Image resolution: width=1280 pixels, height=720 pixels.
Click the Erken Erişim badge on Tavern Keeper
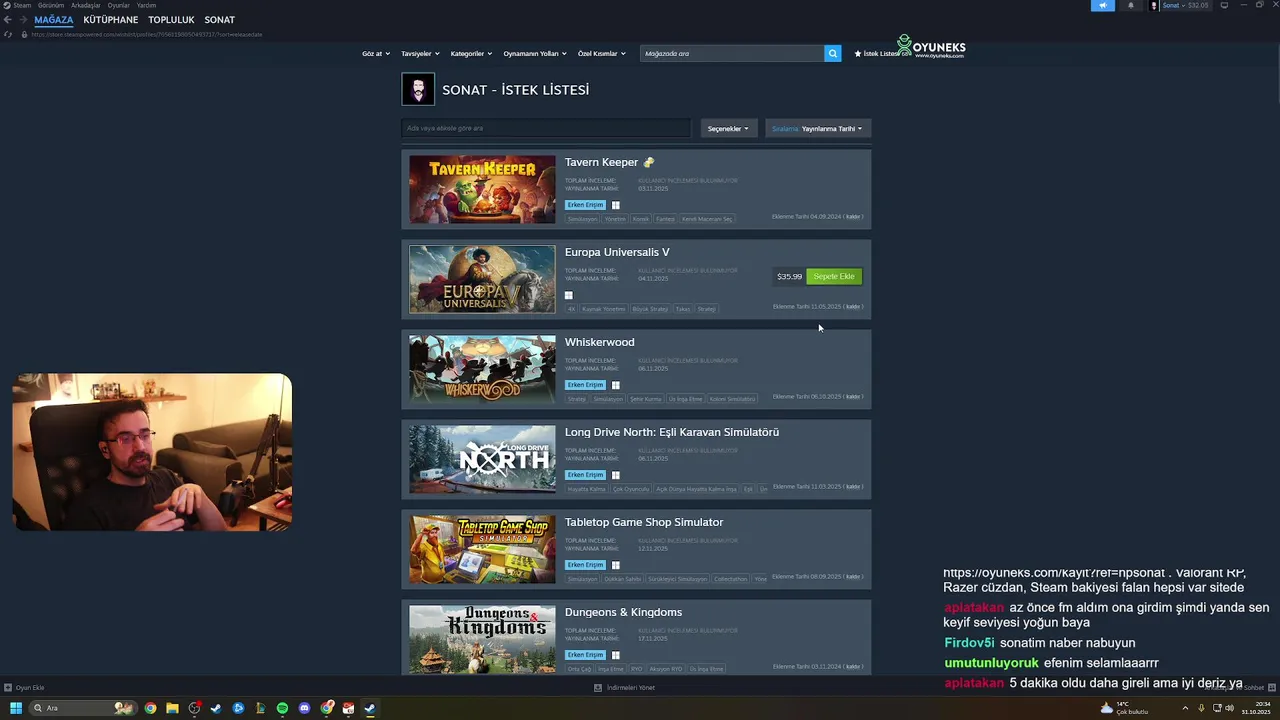586,205
